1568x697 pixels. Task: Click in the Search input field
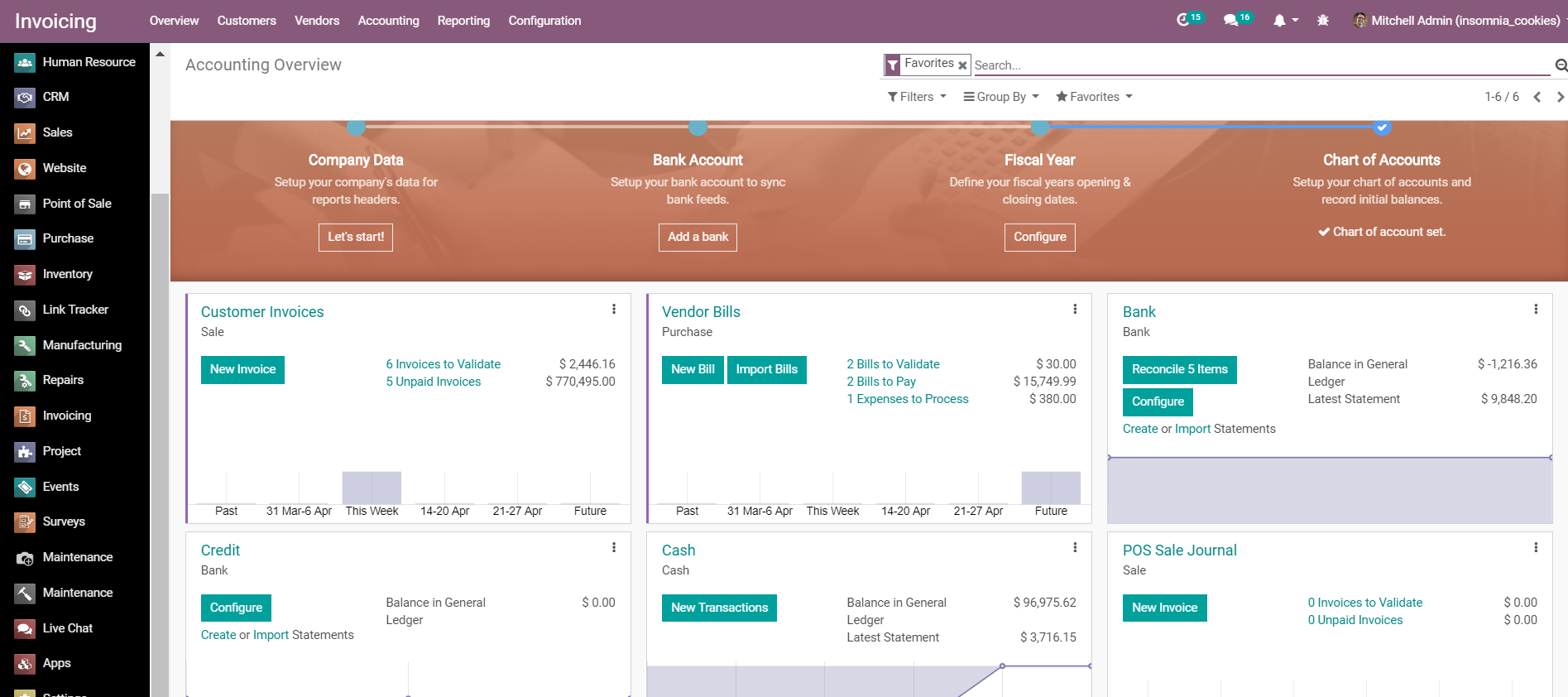pyautogui.click(x=1258, y=65)
